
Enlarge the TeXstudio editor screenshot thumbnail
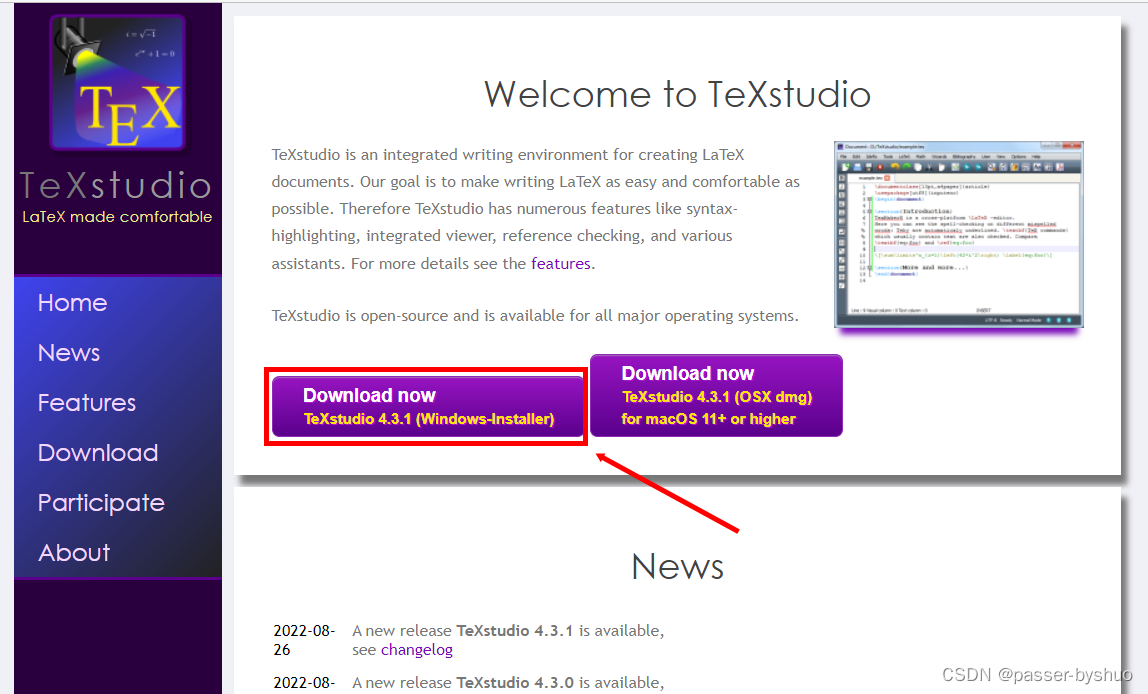[x=958, y=234]
